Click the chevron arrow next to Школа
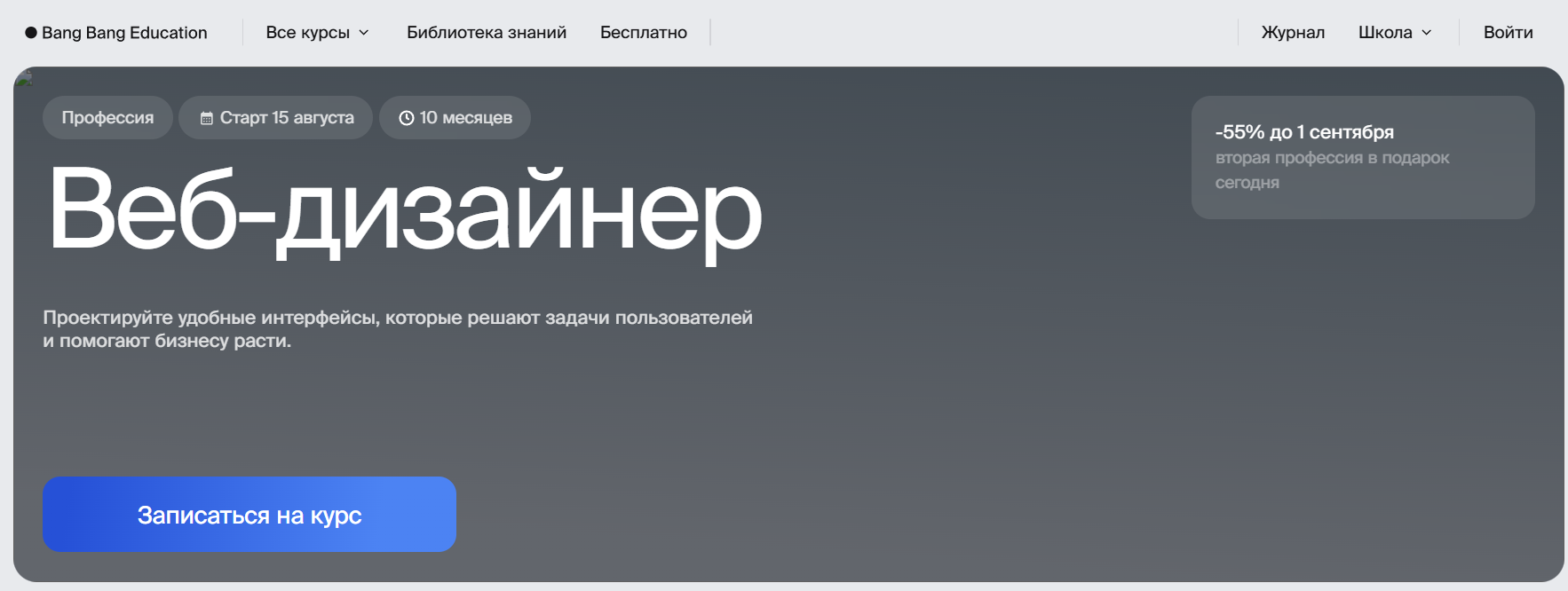1568x591 pixels. (x=1427, y=33)
